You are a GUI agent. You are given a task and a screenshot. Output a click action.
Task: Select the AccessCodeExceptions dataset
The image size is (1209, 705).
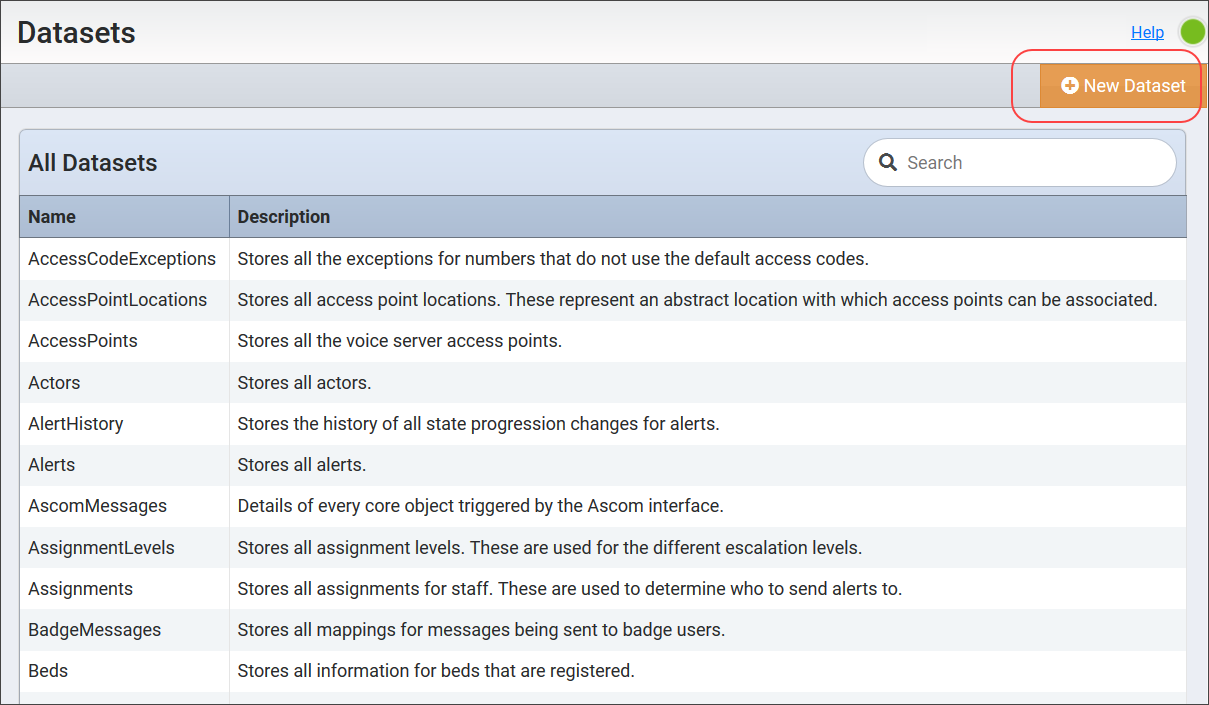coord(122,258)
